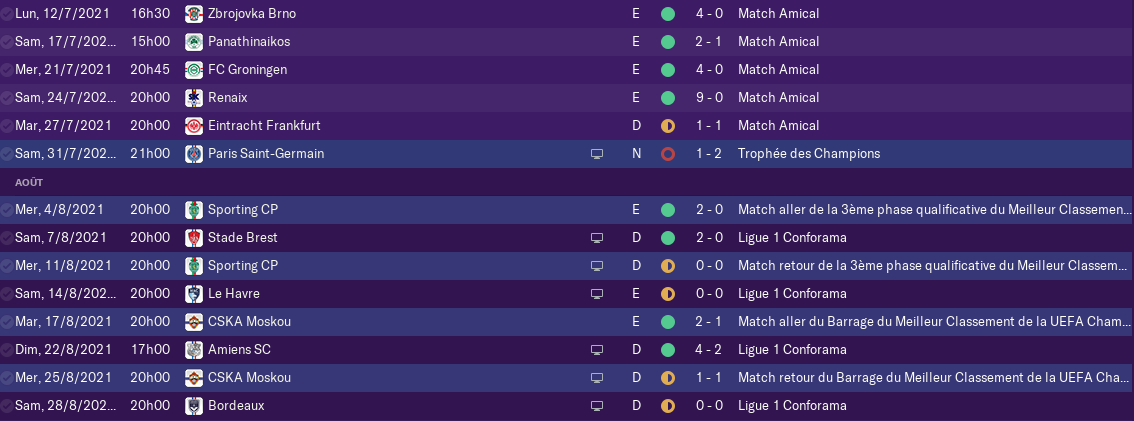Open the CSKA Moskou 2 - 1 score
This screenshot has height=421, width=1134.
(709, 322)
